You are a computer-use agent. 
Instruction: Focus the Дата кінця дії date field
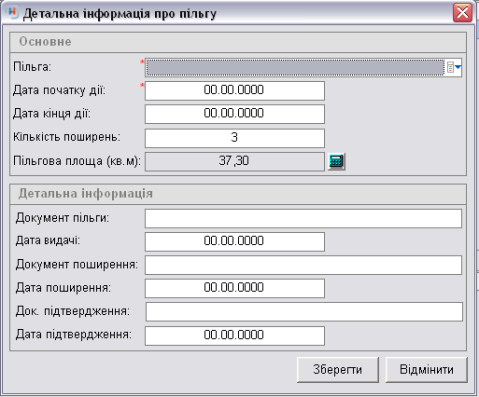coord(235,114)
